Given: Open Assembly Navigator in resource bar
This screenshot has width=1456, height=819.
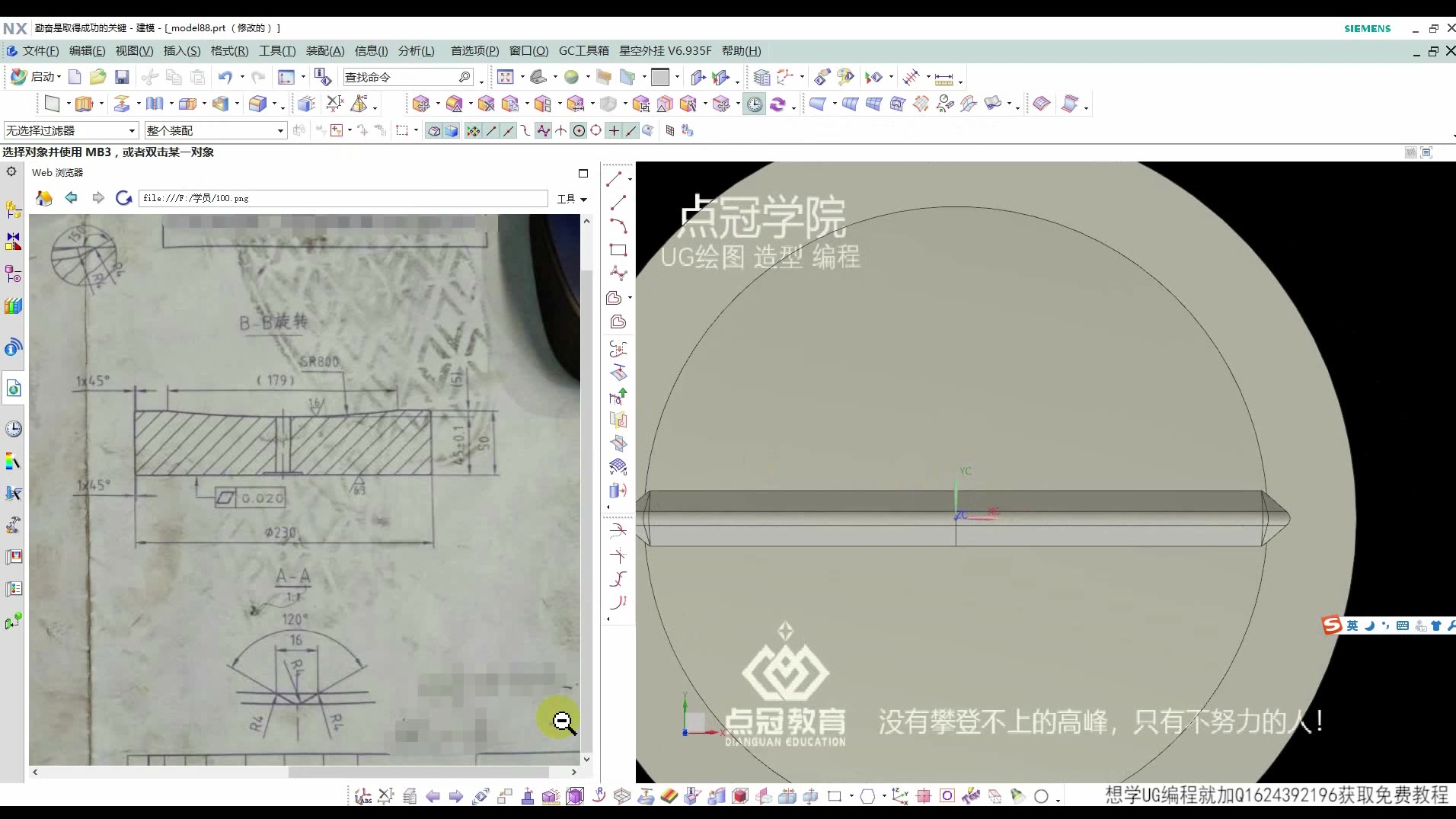Looking at the screenshot, I should pyautogui.click(x=14, y=209).
